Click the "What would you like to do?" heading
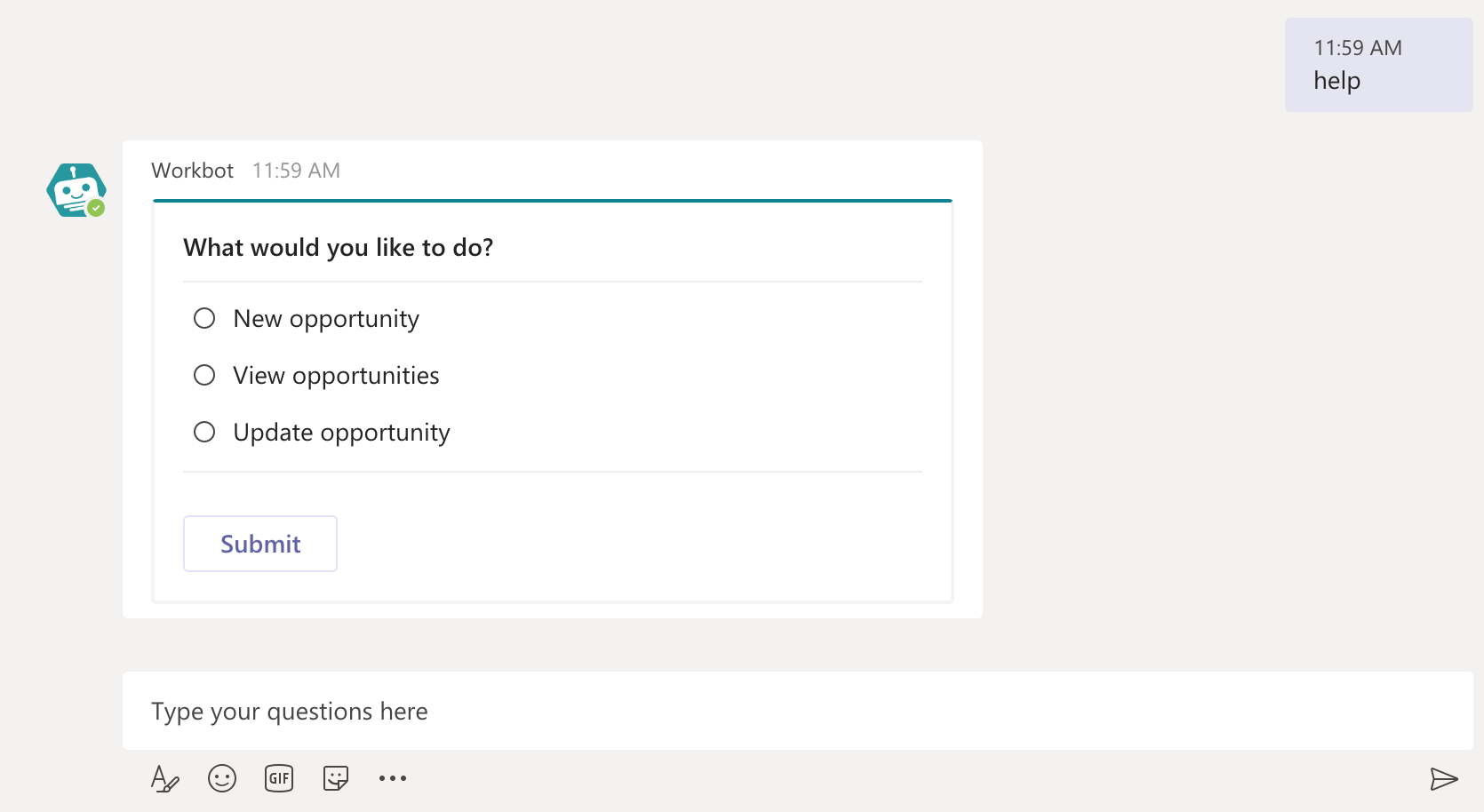Image resolution: width=1484 pixels, height=812 pixels. pyautogui.click(x=338, y=247)
